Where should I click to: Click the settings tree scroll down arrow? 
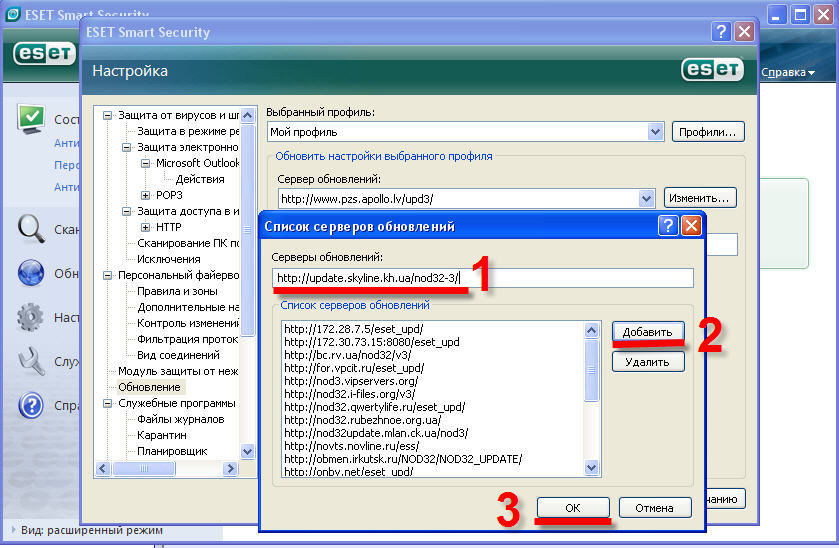(247, 451)
